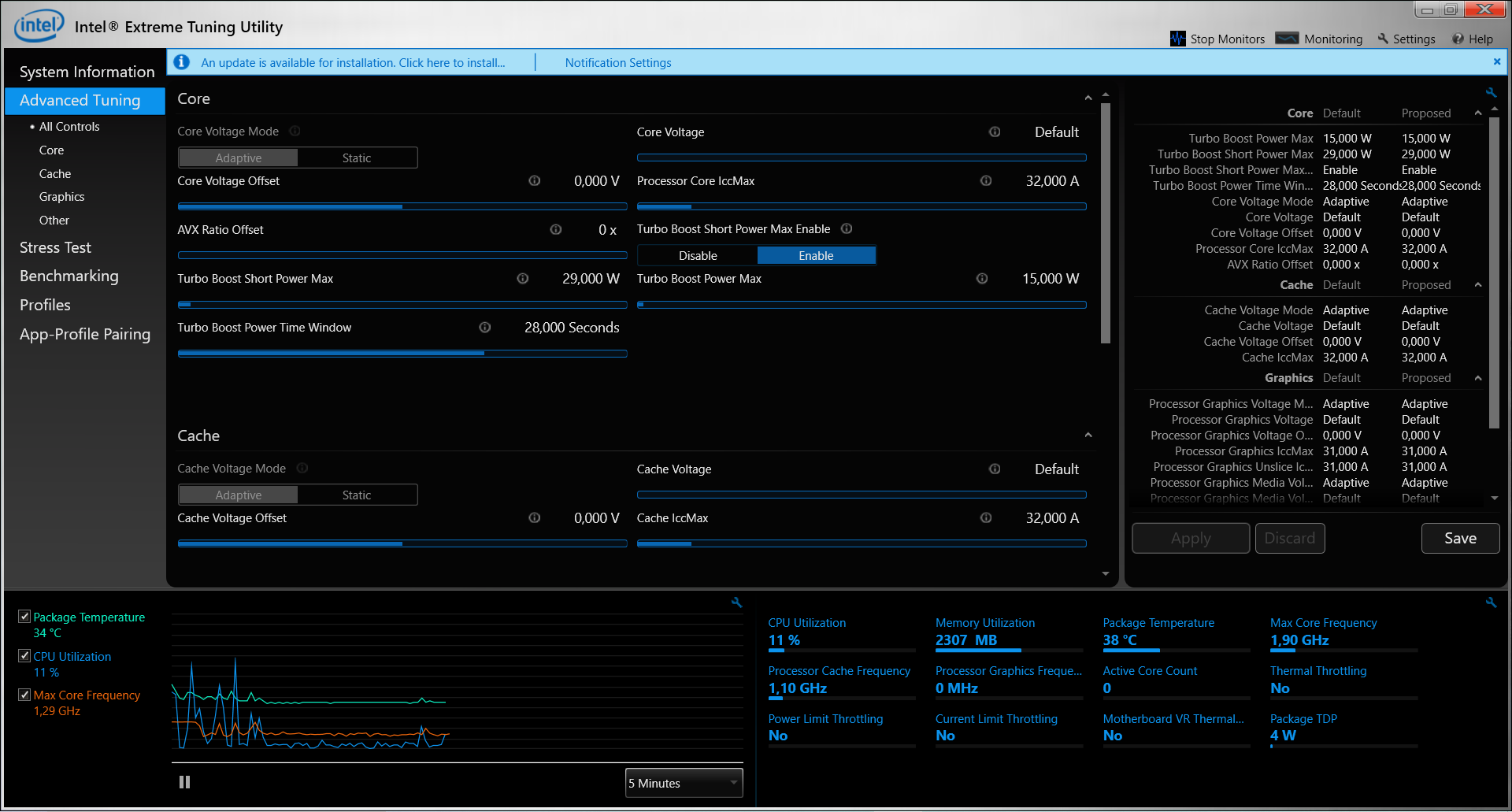Select Graphics under Advanced Tuning
This screenshot has width=1512, height=812.
[61, 197]
